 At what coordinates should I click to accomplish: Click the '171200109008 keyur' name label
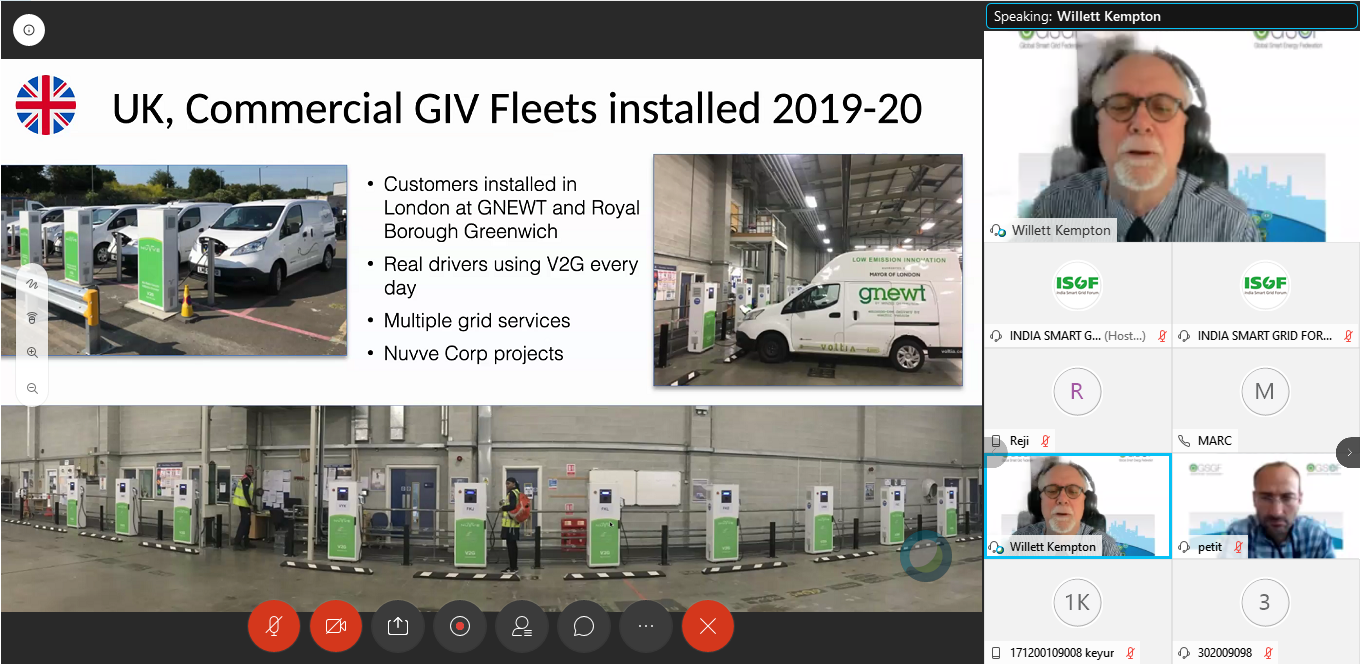coord(1063,653)
